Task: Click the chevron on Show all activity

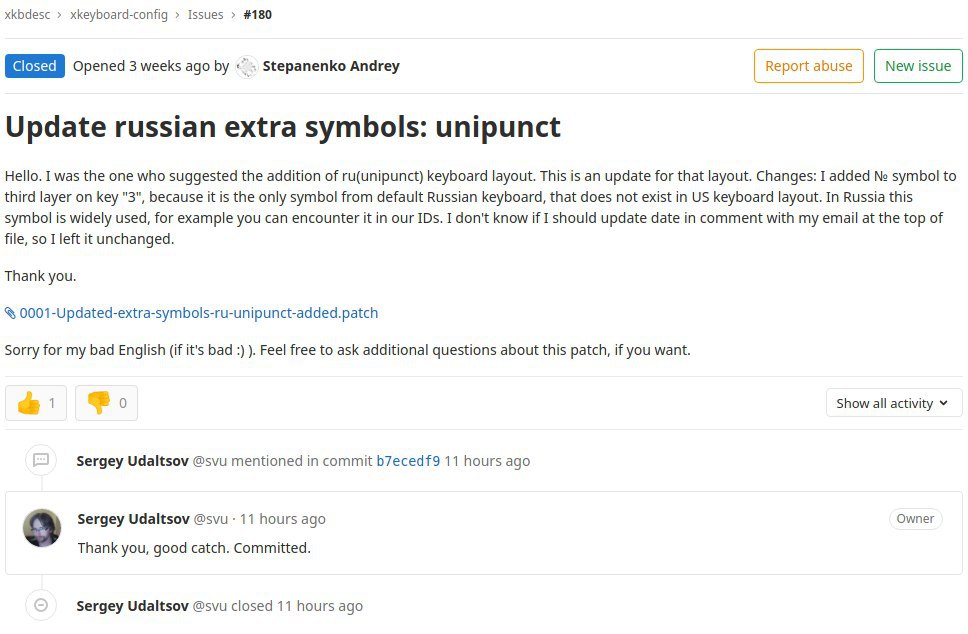Action: (943, 403)
